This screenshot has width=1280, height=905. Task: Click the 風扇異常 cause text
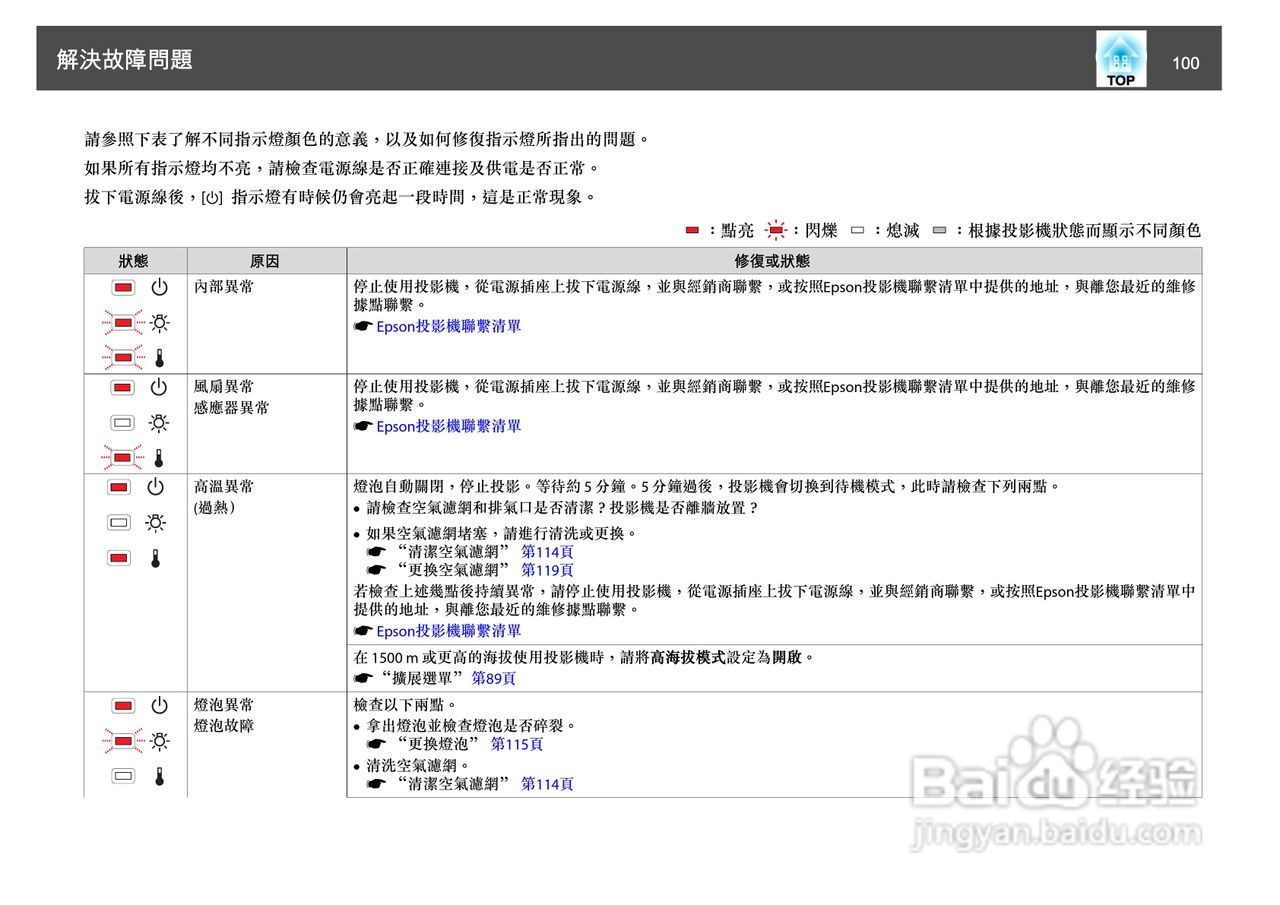[x=224, y=387]
